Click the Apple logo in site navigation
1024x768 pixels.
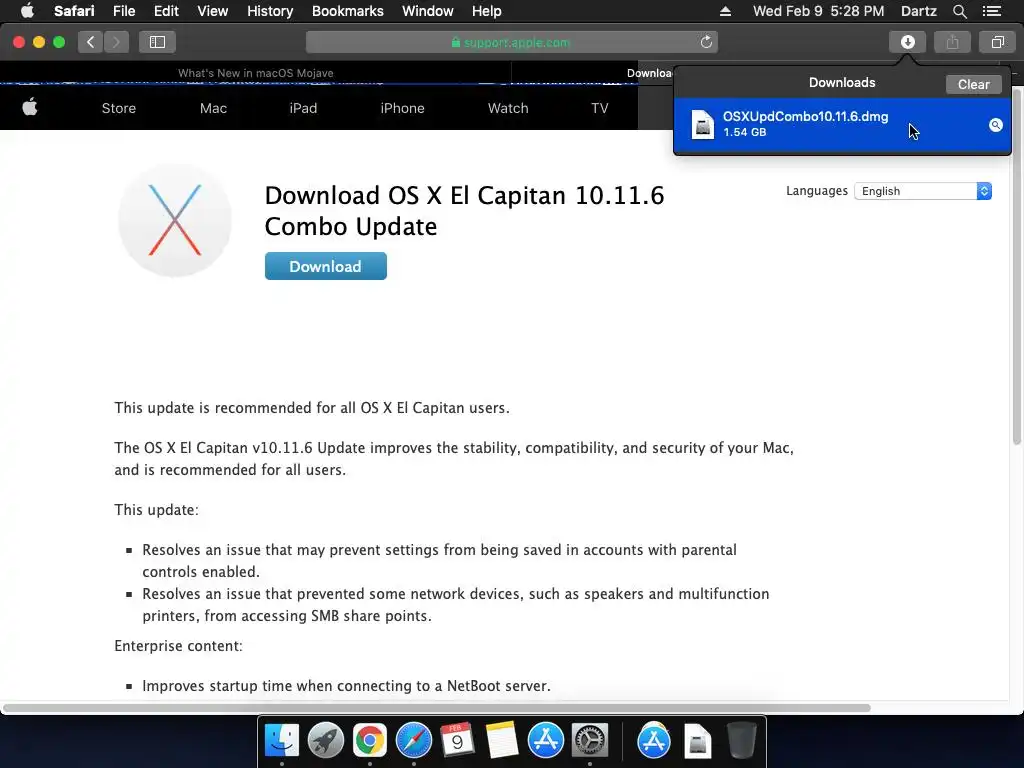pos(29,107)
